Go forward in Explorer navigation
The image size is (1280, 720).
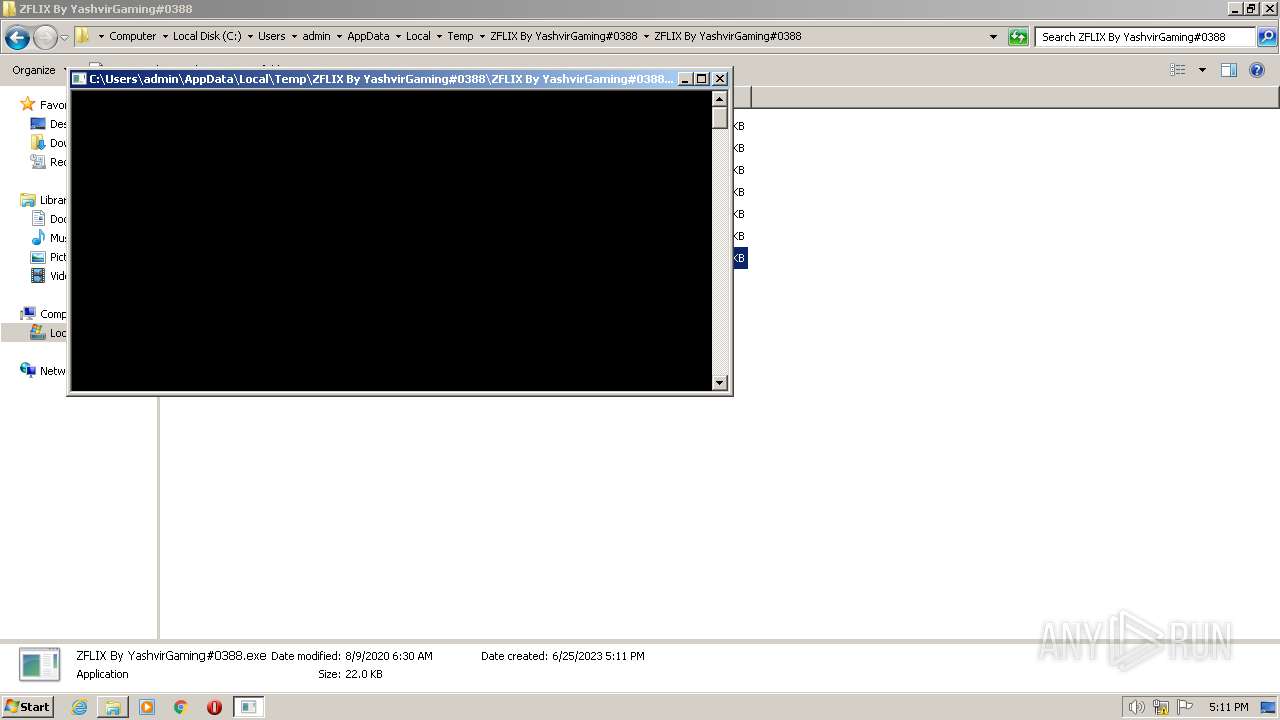click(x=45, y=38)
